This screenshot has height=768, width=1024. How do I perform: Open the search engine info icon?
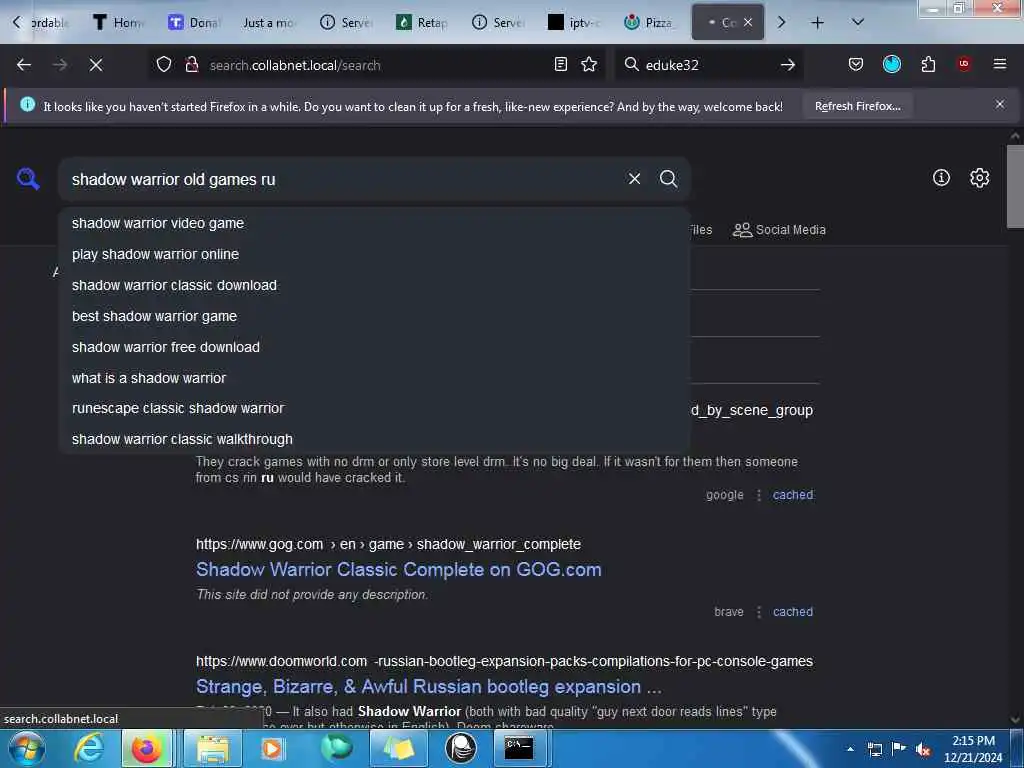(x=941, y=178)
